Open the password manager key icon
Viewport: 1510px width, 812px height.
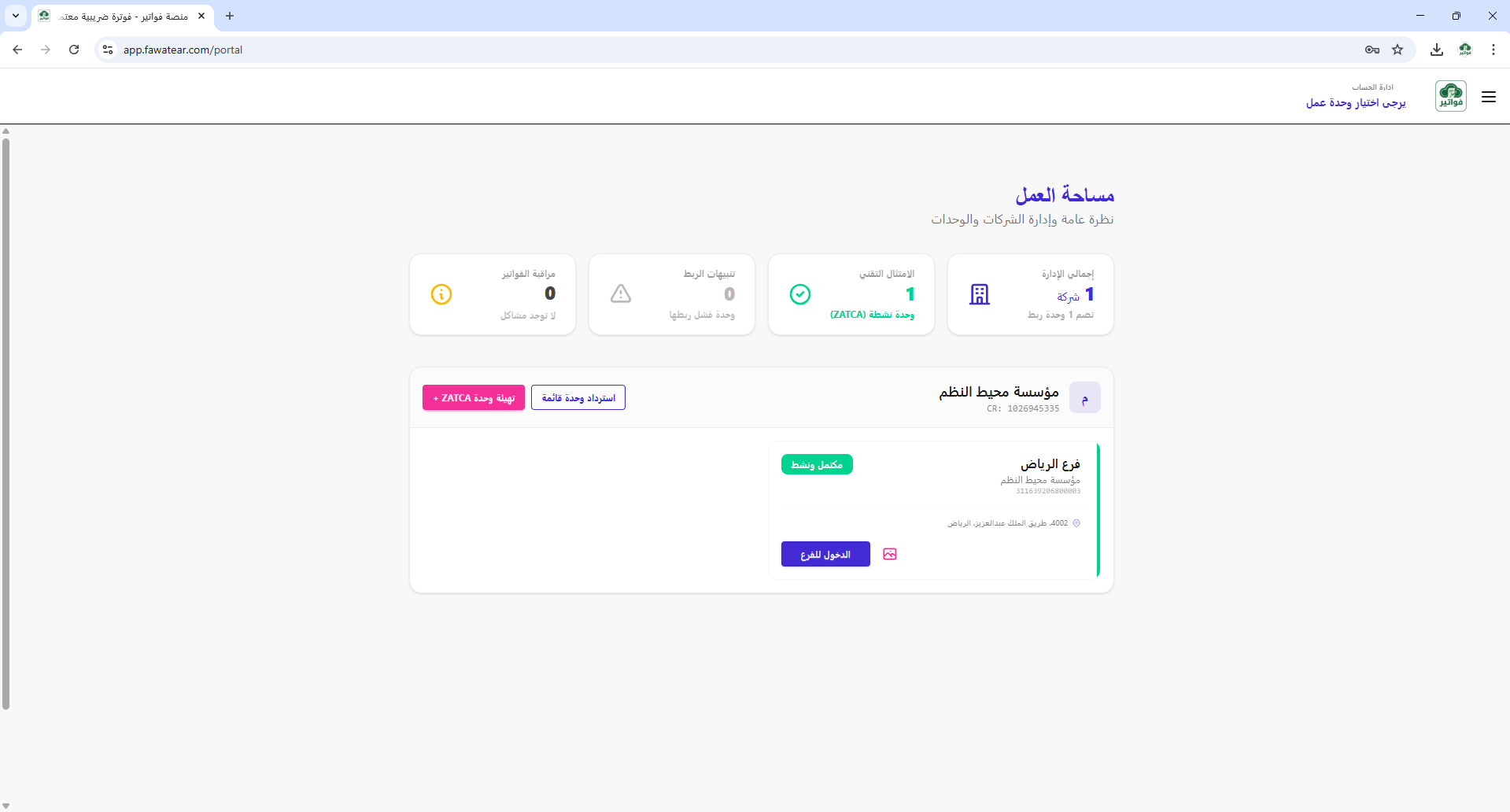[x=1372, y=50]
